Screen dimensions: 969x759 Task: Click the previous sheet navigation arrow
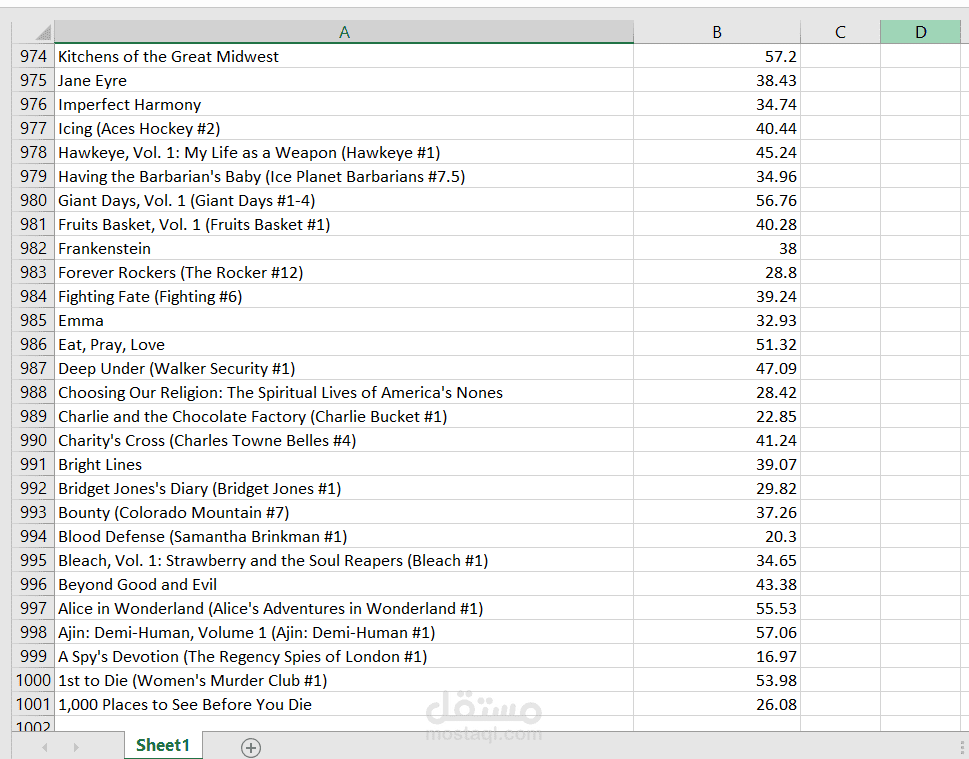point(44,747)
